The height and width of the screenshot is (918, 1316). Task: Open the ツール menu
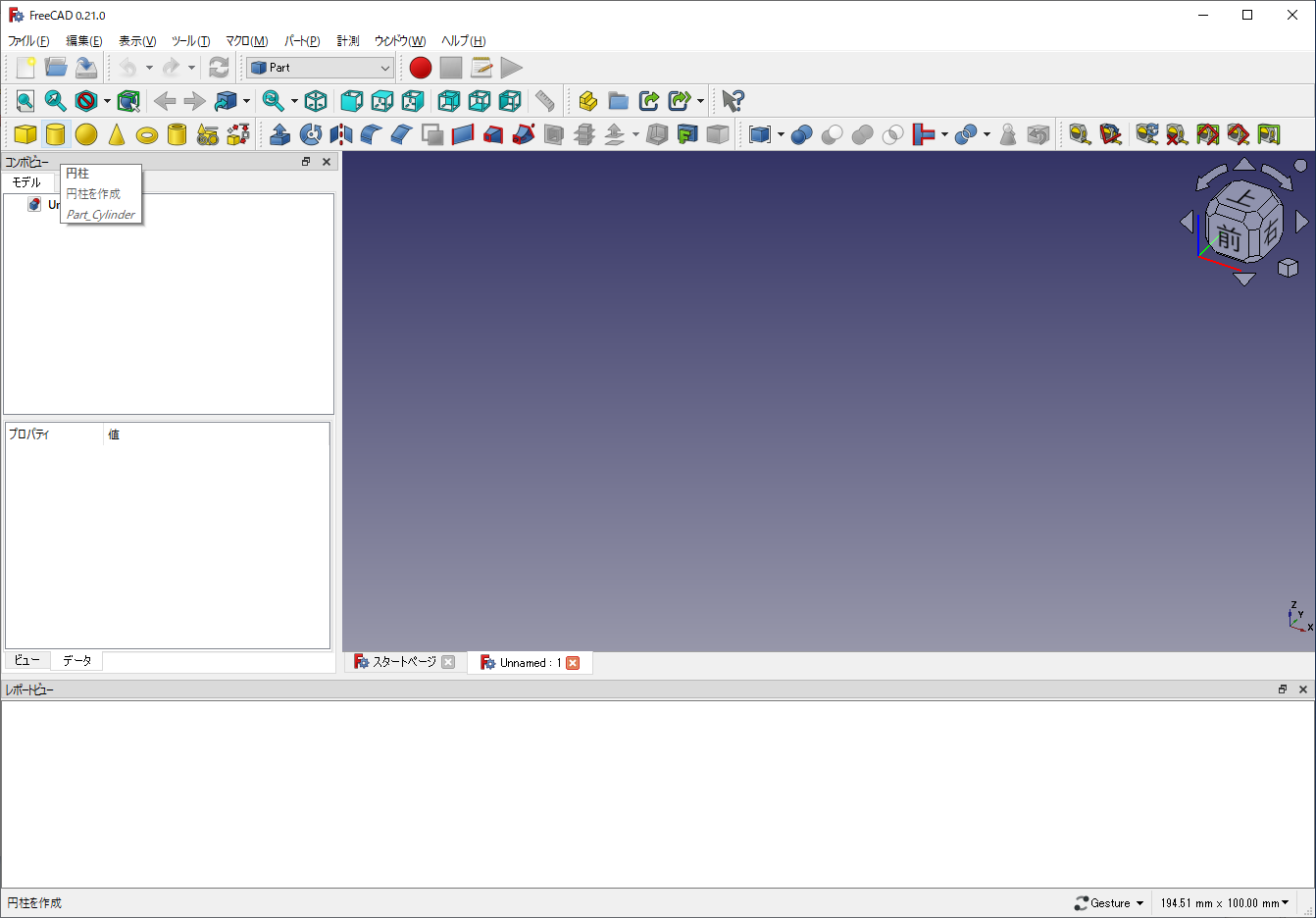click(190, 41)
